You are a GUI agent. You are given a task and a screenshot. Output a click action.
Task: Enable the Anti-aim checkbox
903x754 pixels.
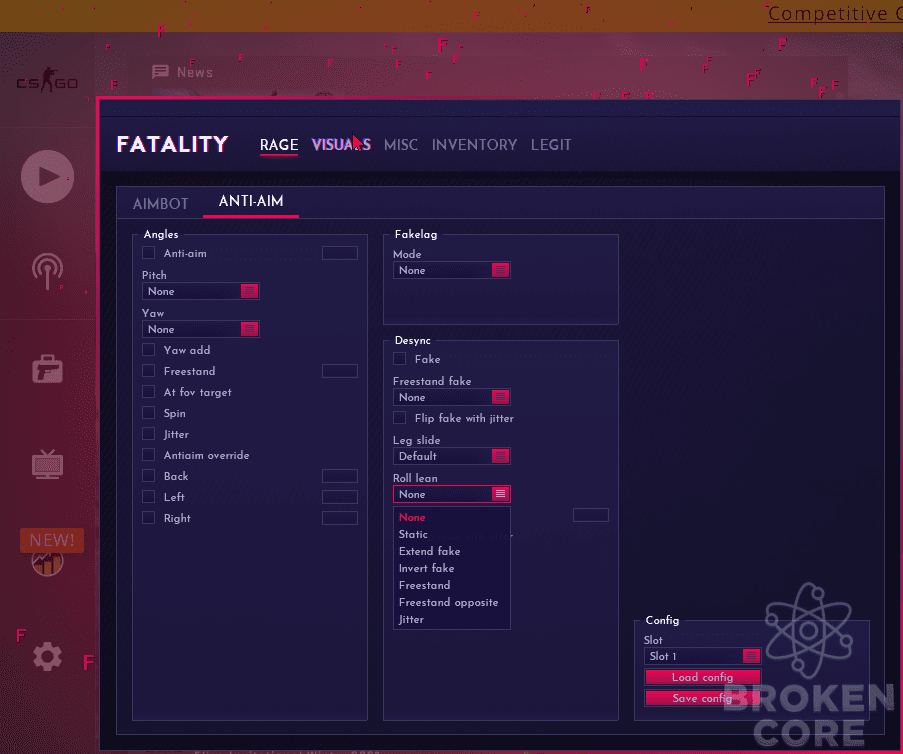pyautogui.click(x=149, y=253)
